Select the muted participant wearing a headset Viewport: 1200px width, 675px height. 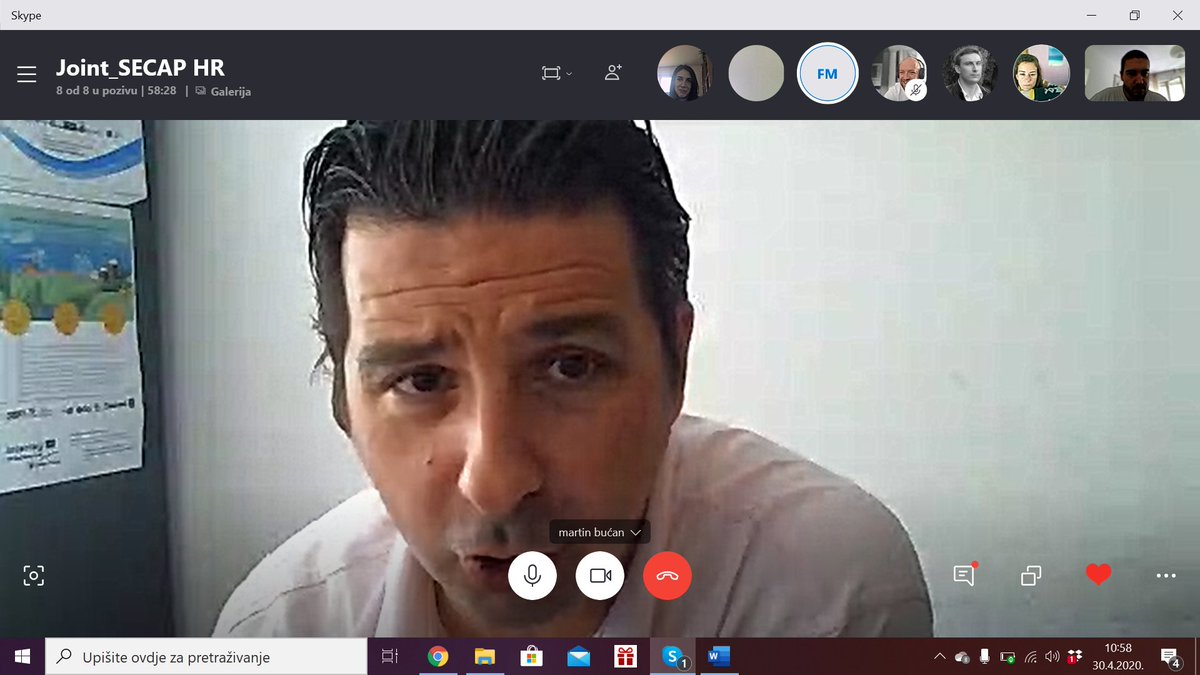click(x=898, y=73)
